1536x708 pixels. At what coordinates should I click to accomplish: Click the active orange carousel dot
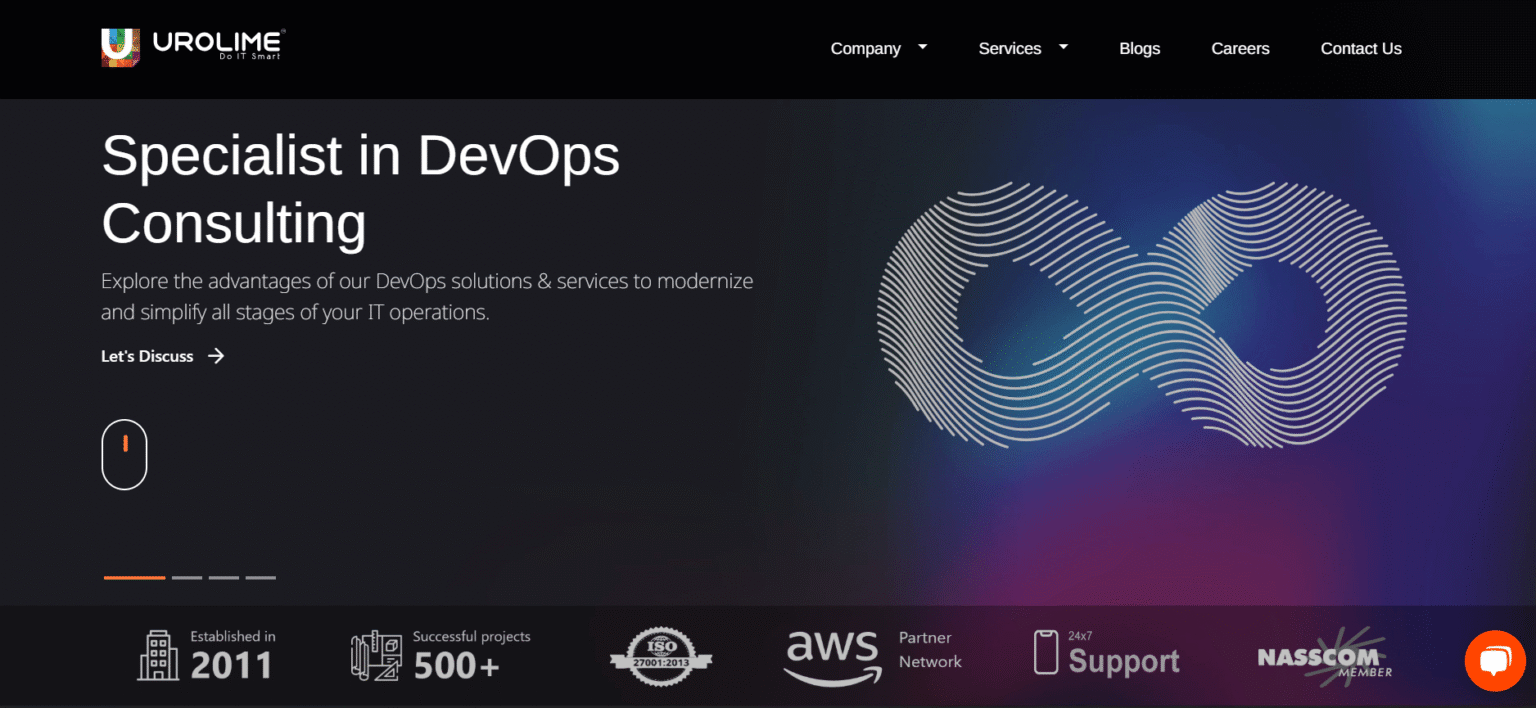133,577
